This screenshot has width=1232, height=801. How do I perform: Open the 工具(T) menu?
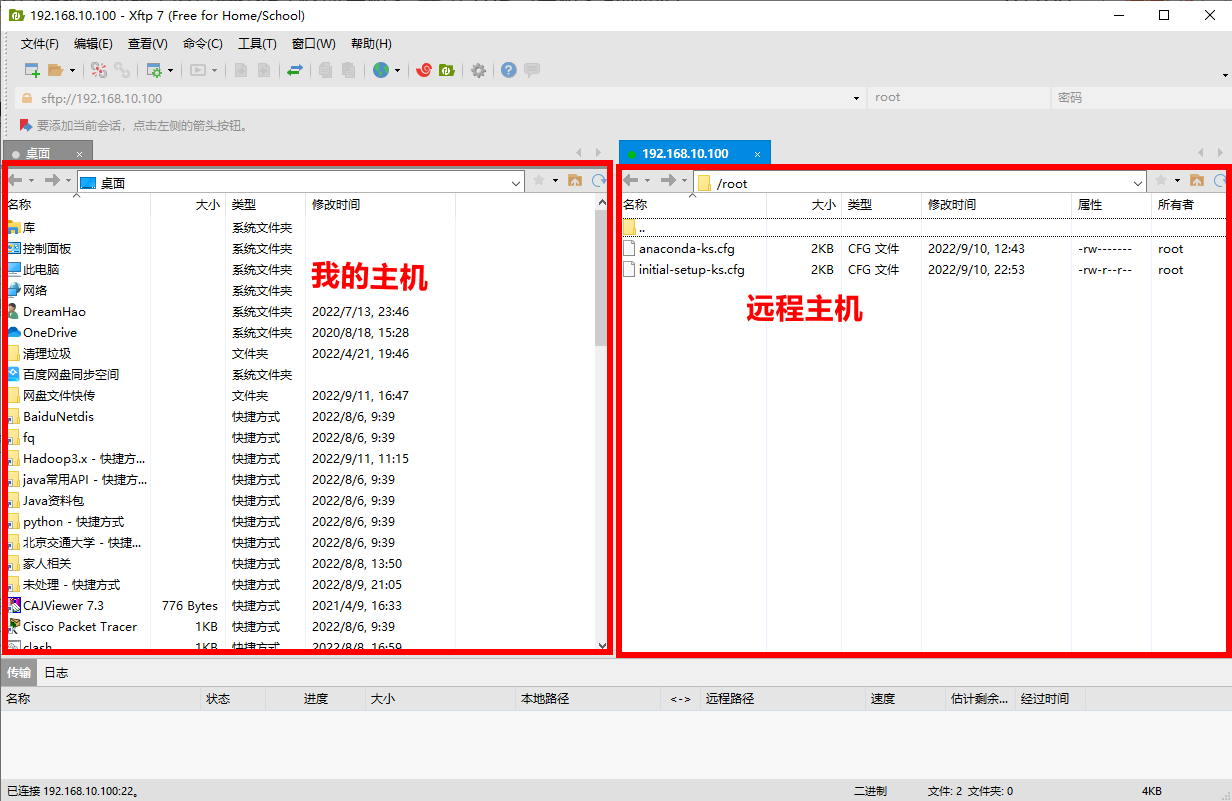click(x=258, y=43)
